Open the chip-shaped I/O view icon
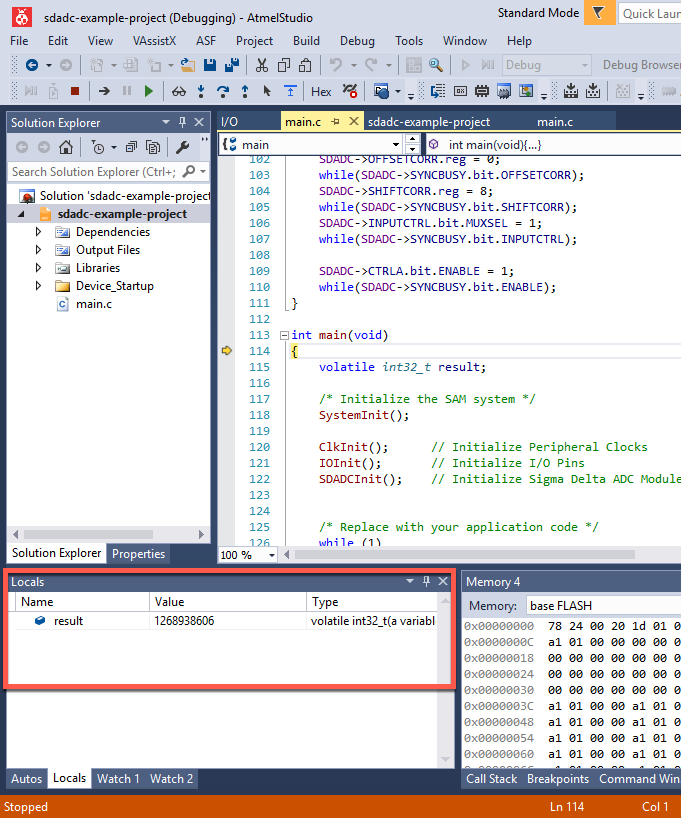The image size is (681, 818). 482,91
